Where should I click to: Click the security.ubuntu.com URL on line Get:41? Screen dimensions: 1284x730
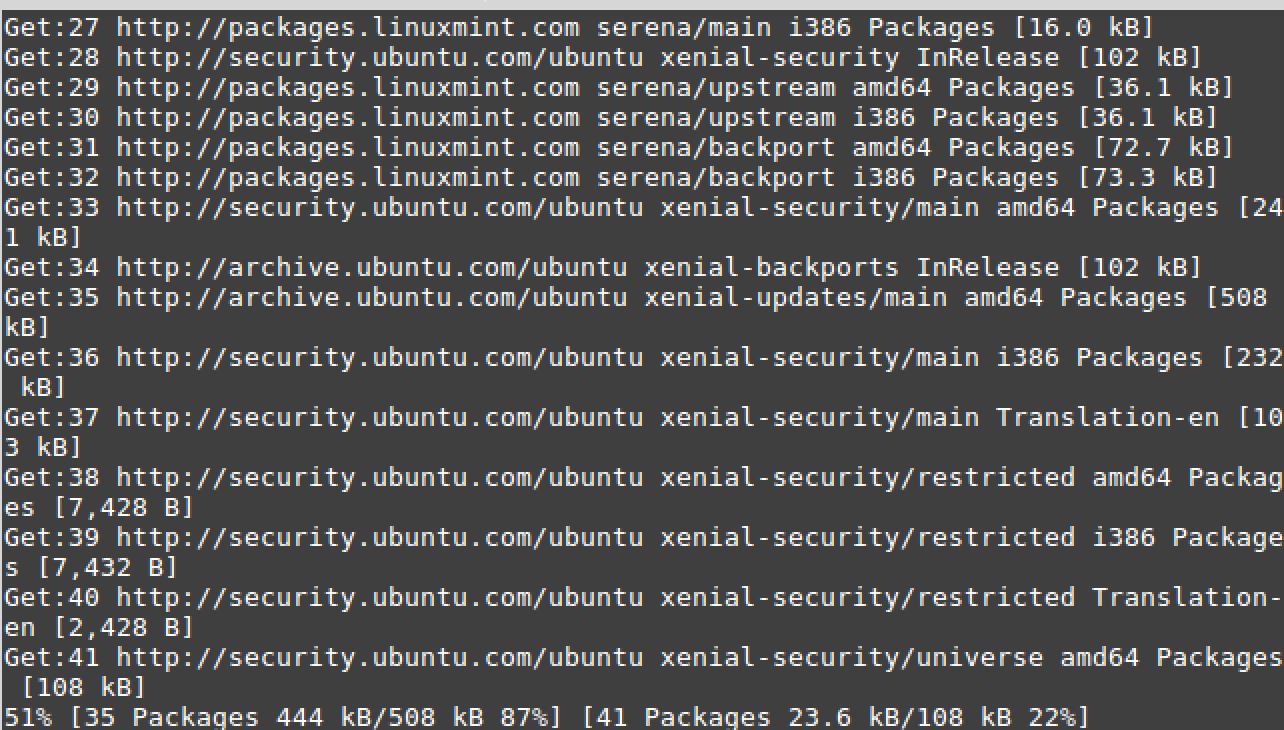[x=380, y=658]
